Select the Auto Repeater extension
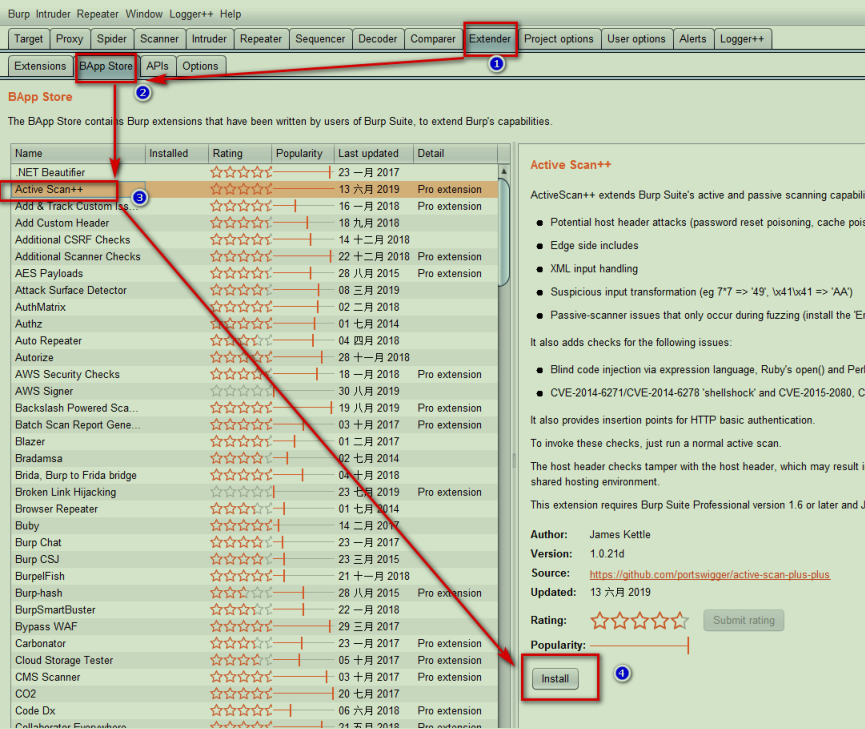The height and width of the screenshot is (729, 865). point(254,340)
